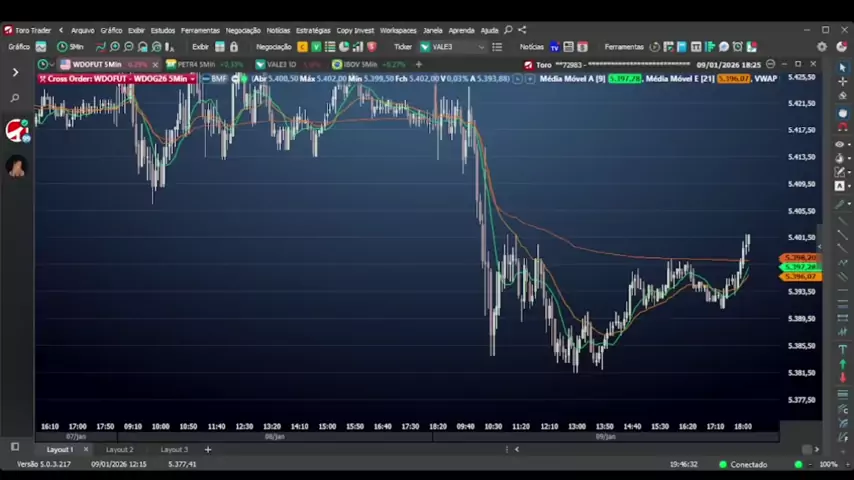Viewport: 854px width, 480px height.
Task: Switch to the PETR4 5Min chart tab
Action: [195, 64]
